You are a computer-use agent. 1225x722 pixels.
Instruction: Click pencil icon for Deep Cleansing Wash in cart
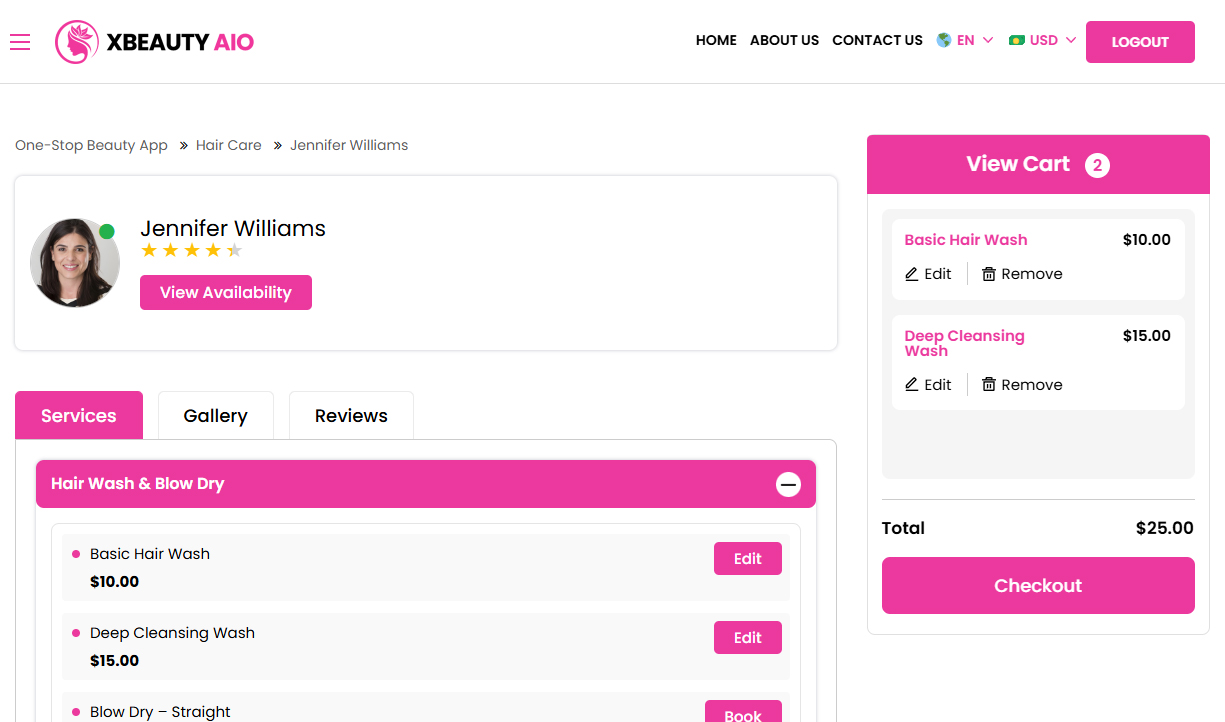tap(911, 385)
